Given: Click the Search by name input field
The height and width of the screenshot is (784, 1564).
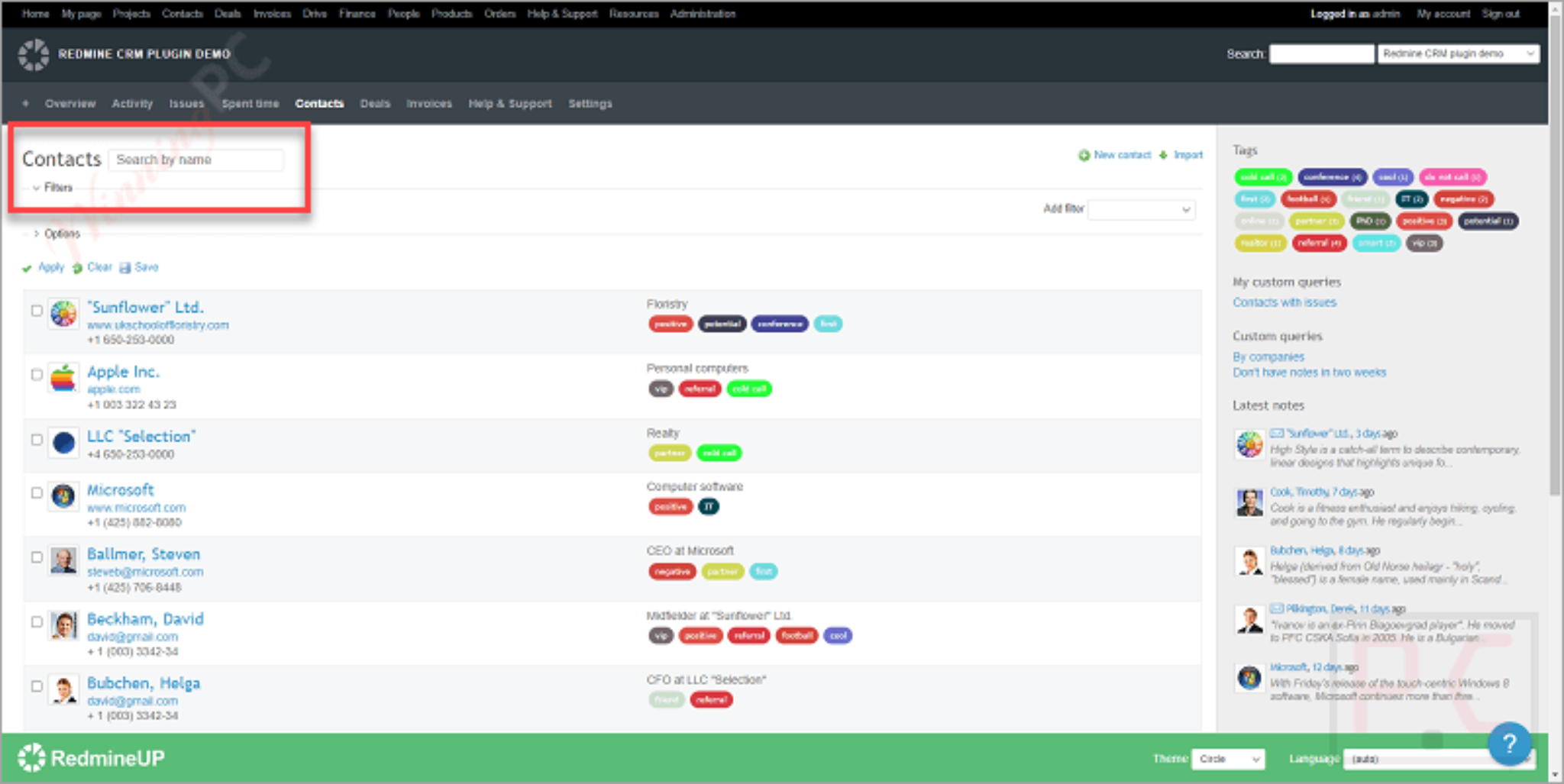Looking at the screenshot, I should click(196, 160).
